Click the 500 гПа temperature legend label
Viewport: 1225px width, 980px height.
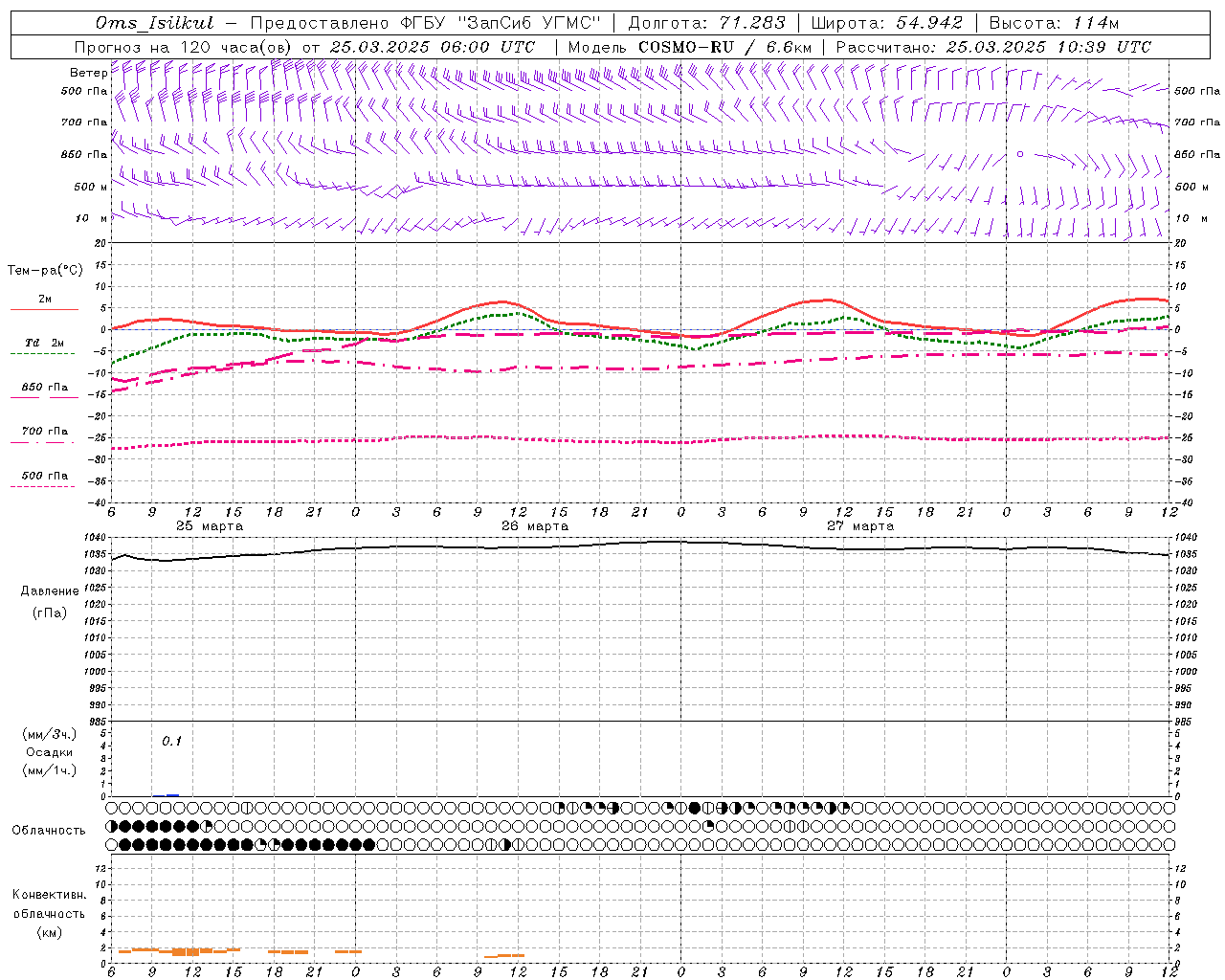[44, 476]
